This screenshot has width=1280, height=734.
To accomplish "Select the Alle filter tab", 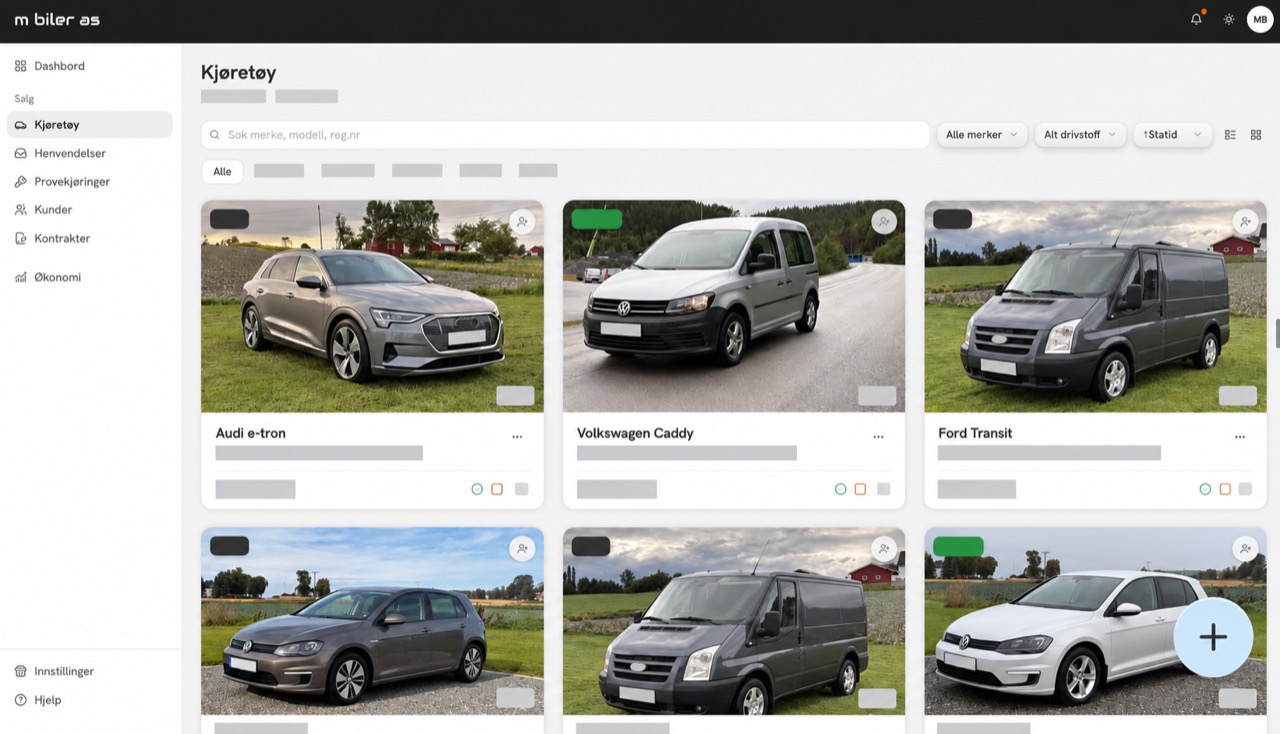I will click(222, 171).
